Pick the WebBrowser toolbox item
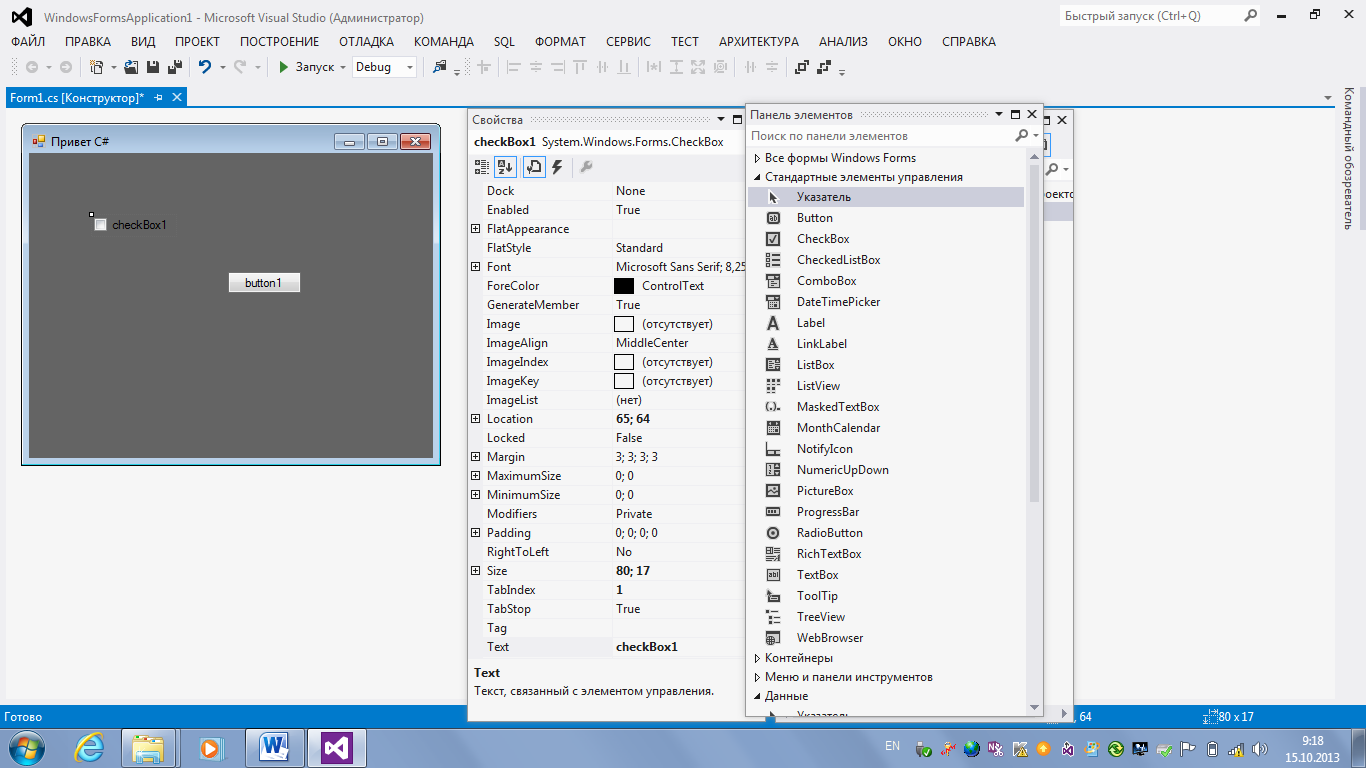 click(x=886, y=638)
